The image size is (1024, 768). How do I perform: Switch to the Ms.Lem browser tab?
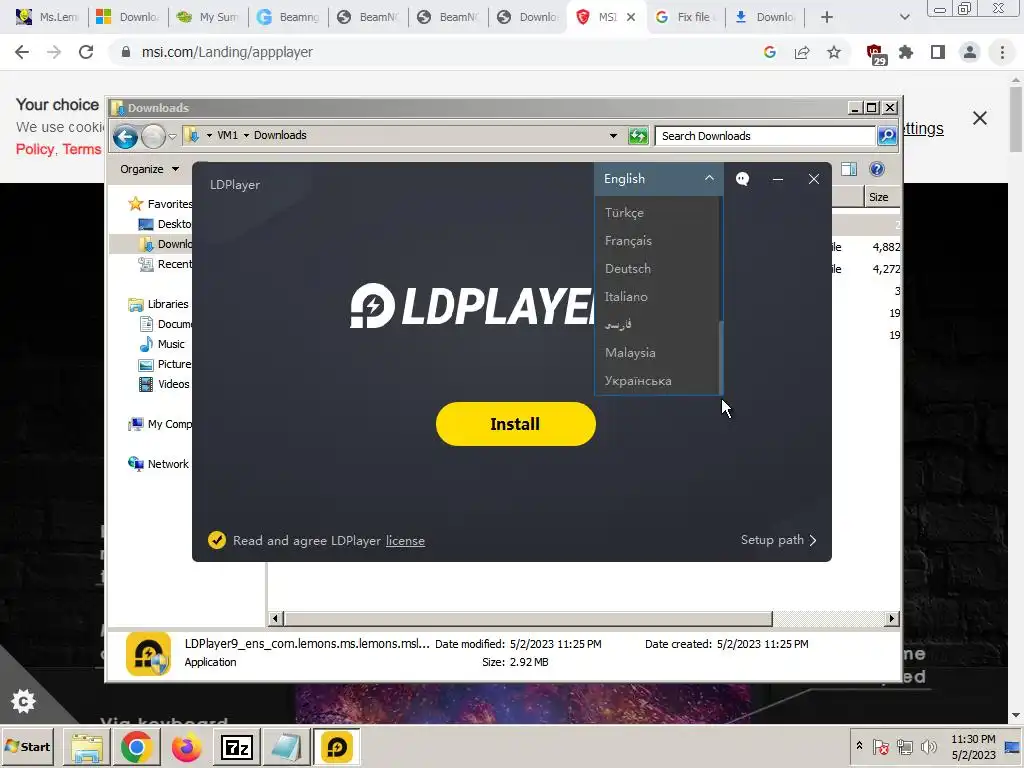[x=47, y=17]
